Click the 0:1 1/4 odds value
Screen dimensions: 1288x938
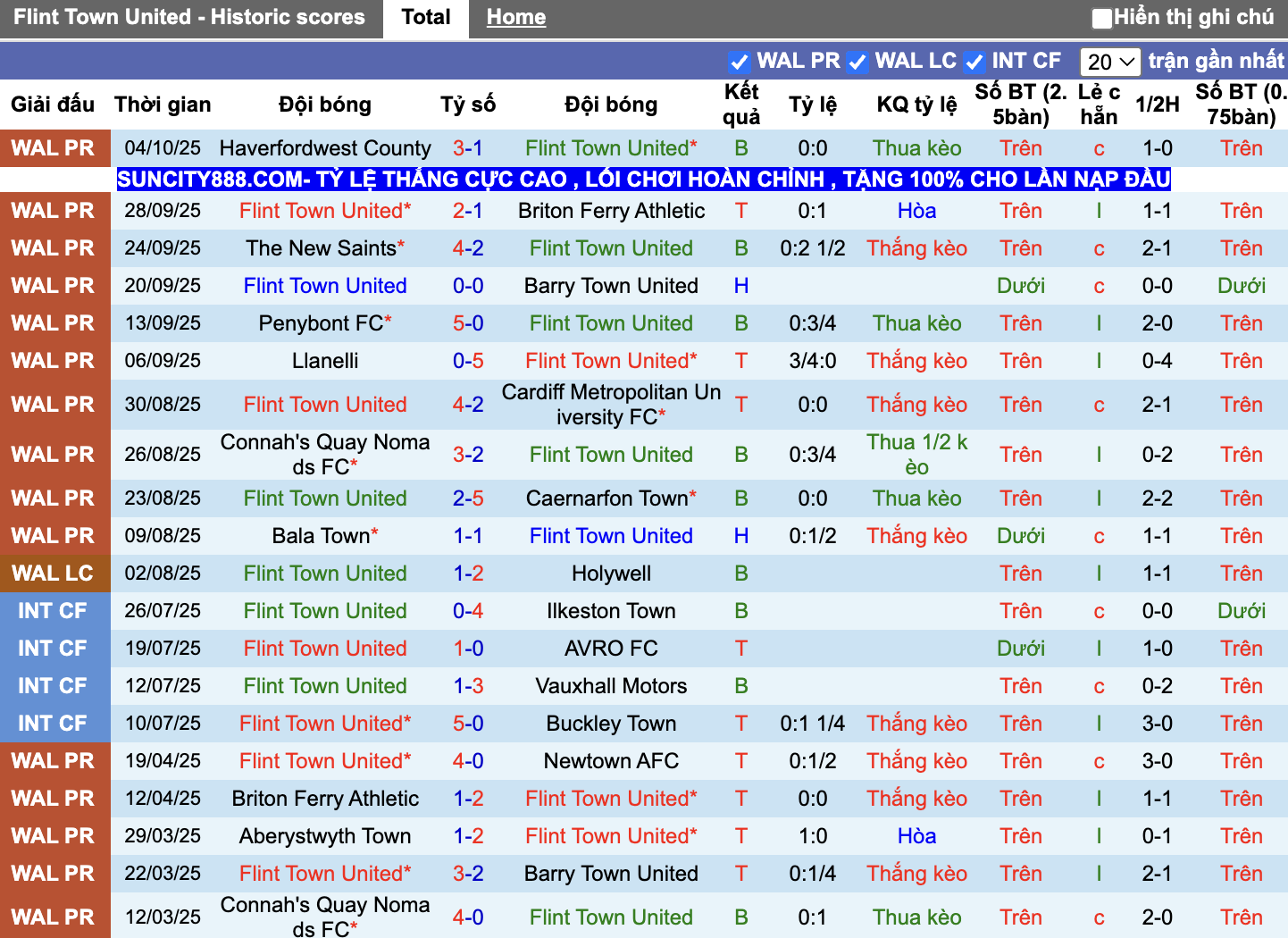pos(813,724)
